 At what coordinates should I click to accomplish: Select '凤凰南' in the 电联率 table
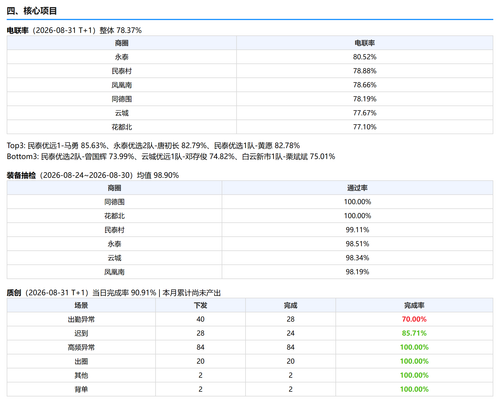tap(122, 85)
